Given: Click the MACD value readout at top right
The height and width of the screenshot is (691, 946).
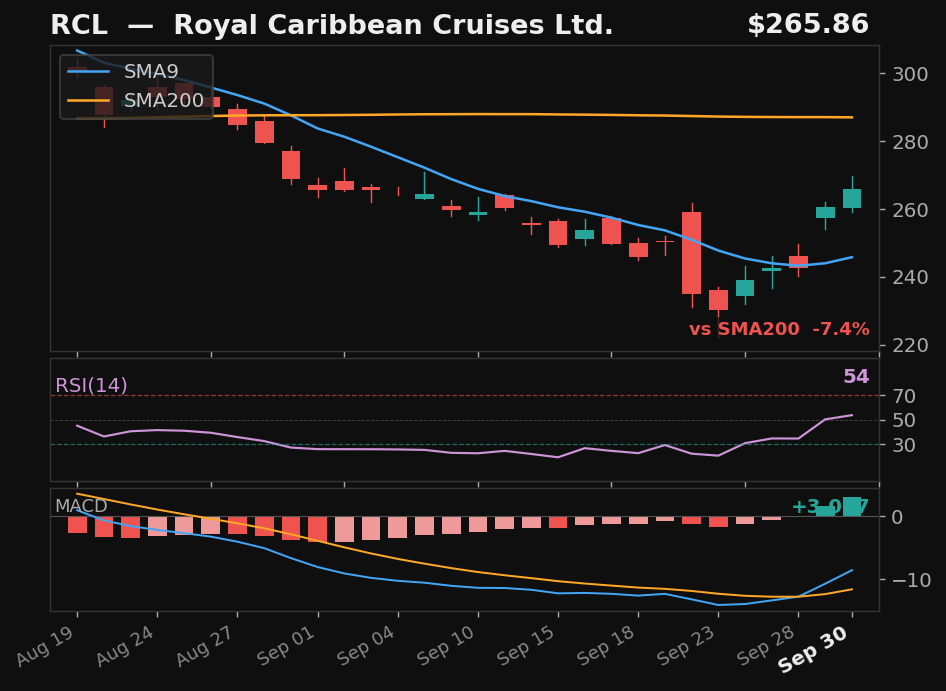Looking at the screenshot, I should pyautogui.click(x=830, y=507).
